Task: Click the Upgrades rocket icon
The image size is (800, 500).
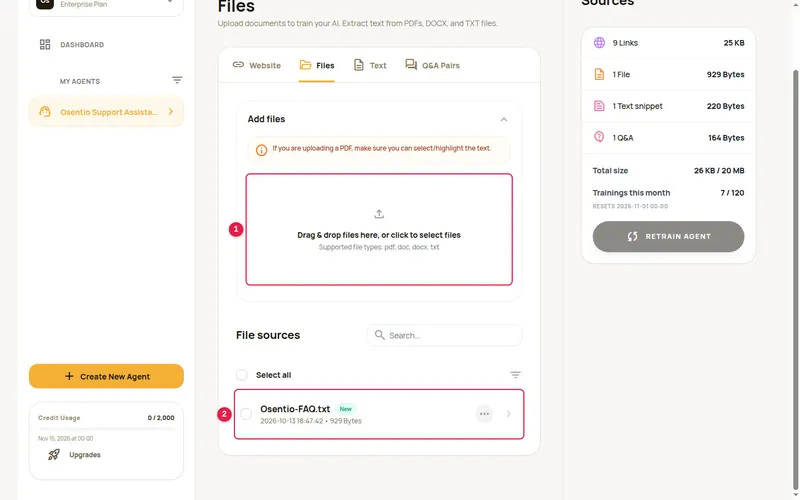Action: (x=54, y=454)
